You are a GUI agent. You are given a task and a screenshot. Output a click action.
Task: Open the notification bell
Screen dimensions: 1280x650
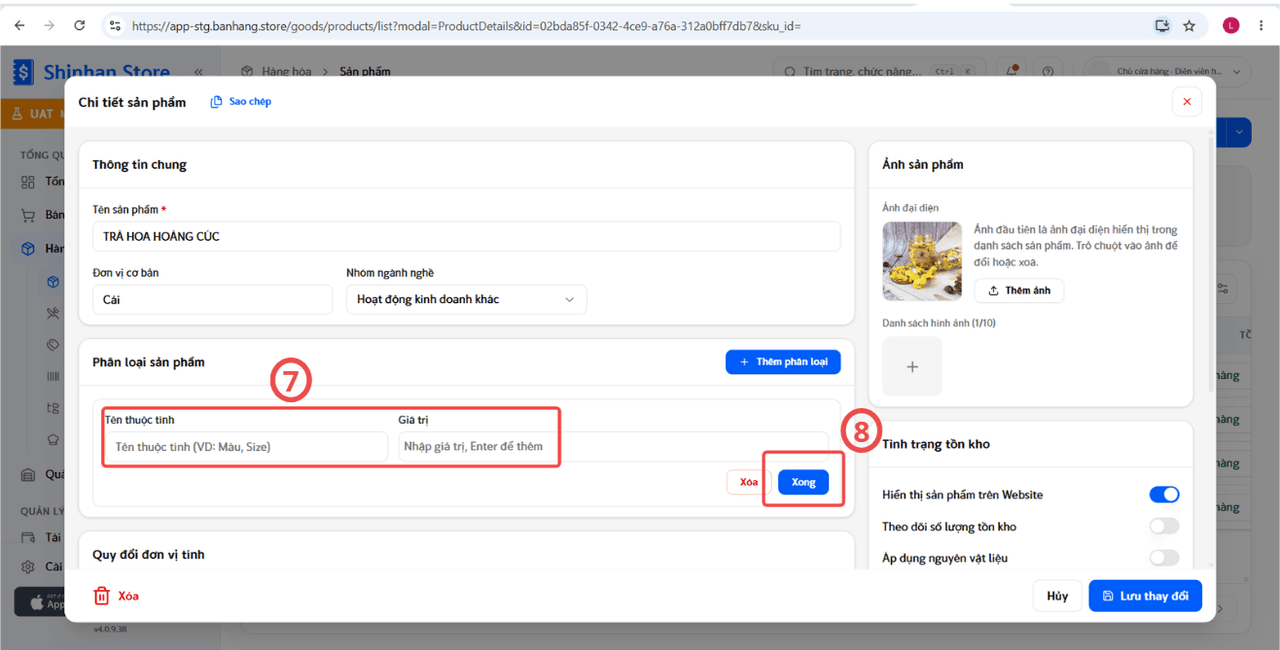(1014, 71)
